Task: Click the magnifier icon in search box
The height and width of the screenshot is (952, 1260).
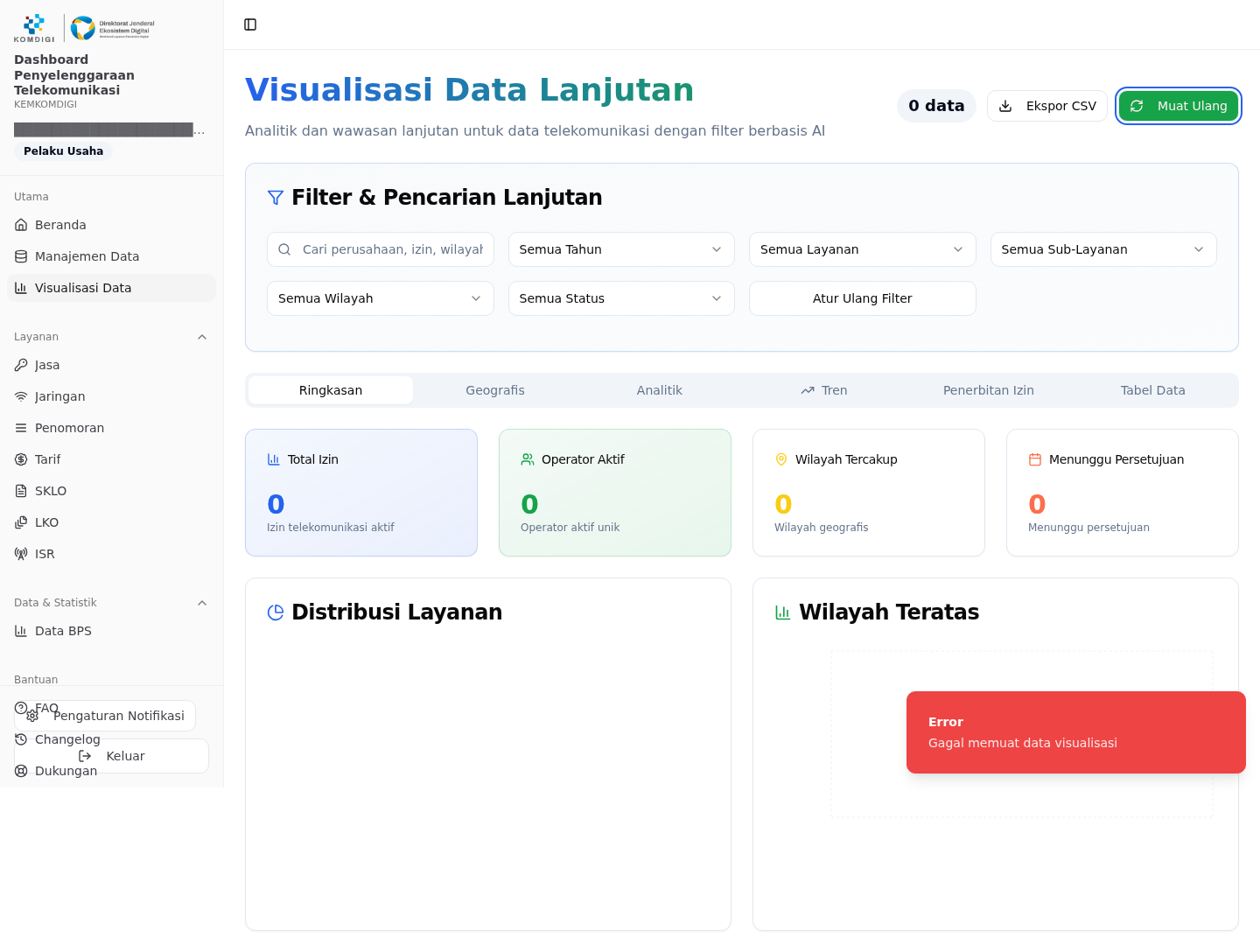Action: [x=284, y=249]
